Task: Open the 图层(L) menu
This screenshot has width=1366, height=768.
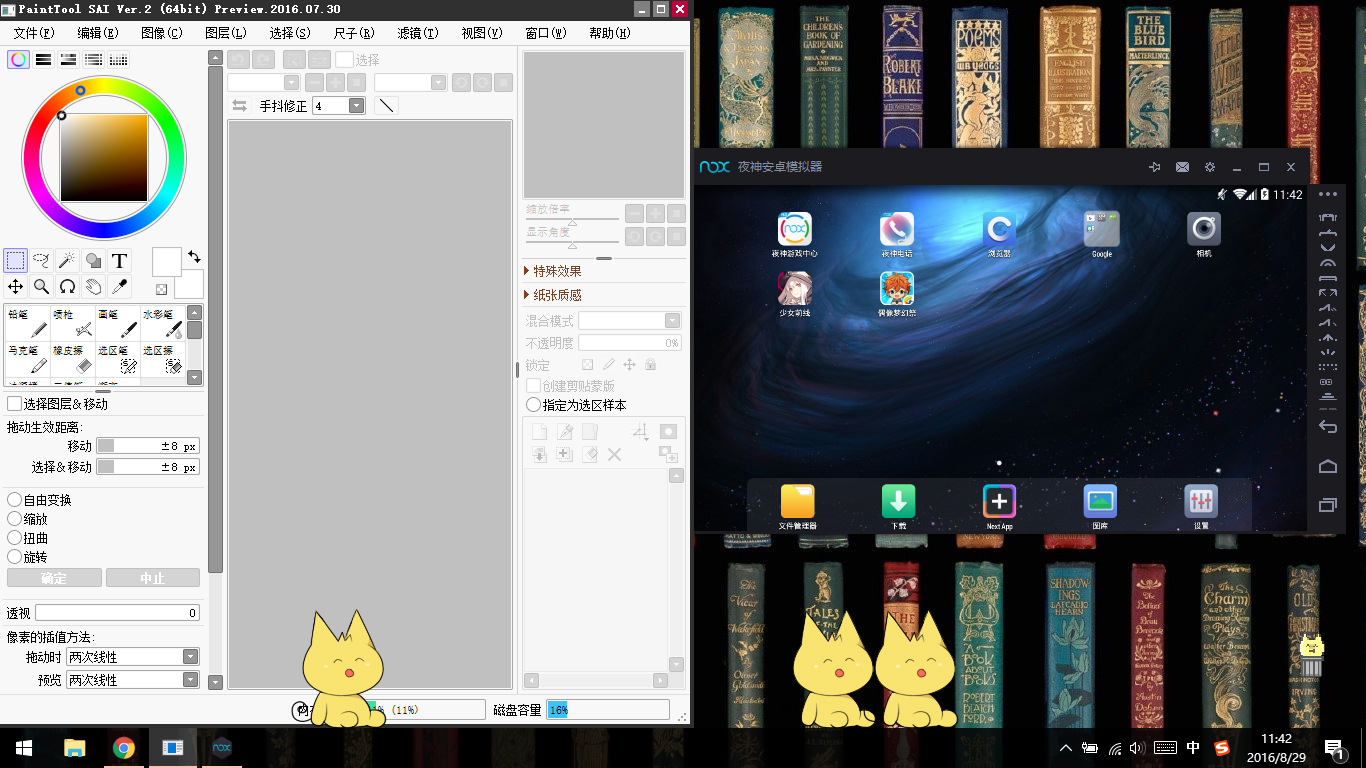Action: click(225, 33)
